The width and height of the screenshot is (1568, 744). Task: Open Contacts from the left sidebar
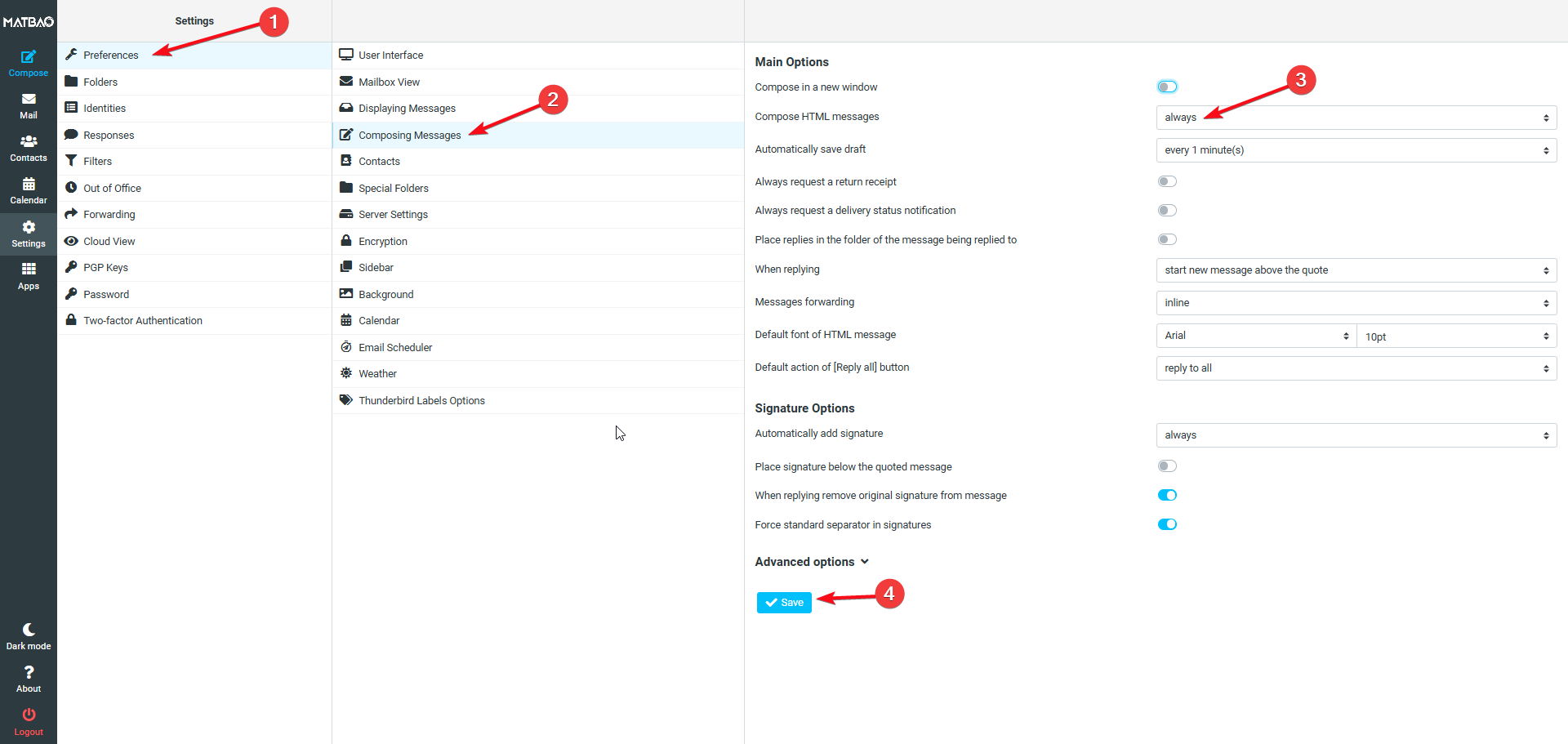click(28, 148)
